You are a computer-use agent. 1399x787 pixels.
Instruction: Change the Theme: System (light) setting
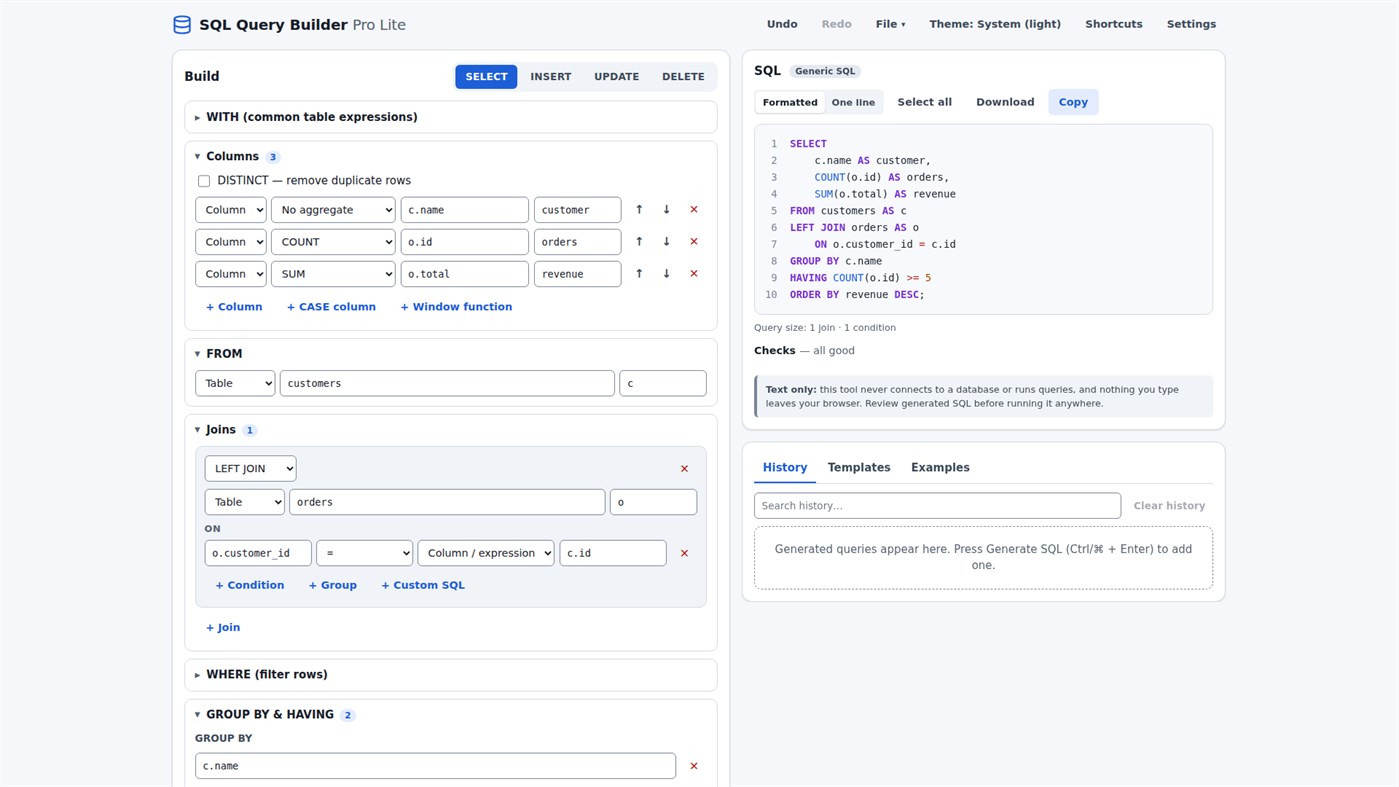pos(995,24)
